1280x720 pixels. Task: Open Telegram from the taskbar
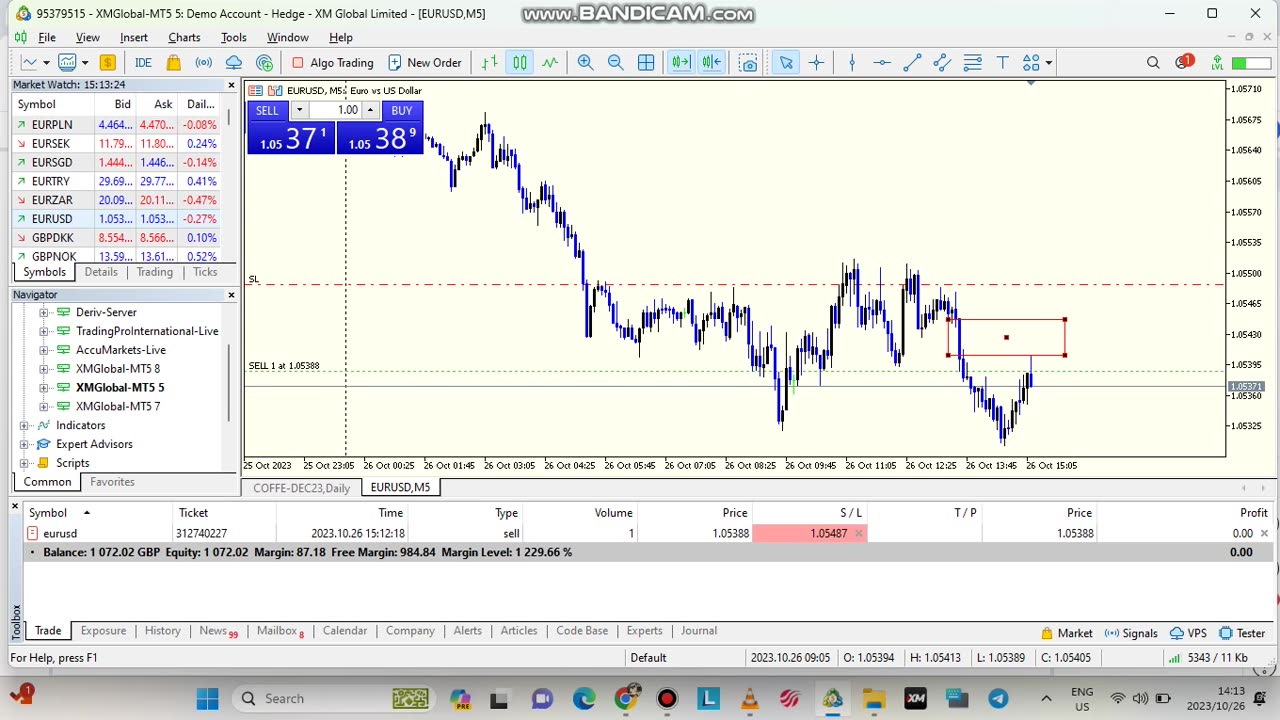(998, 698)
